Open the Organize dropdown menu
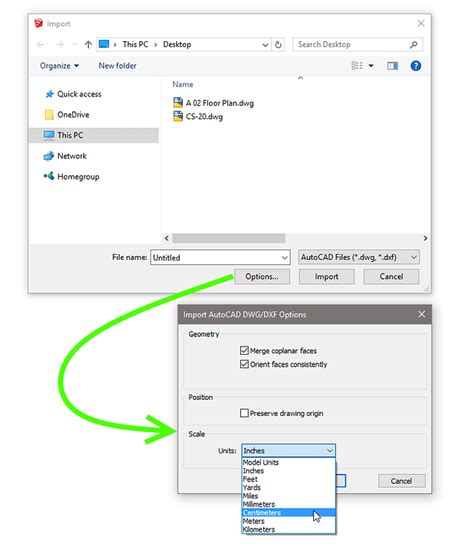Image resolution: width=474 pixels, height=552 pixels. coord(59,66)
